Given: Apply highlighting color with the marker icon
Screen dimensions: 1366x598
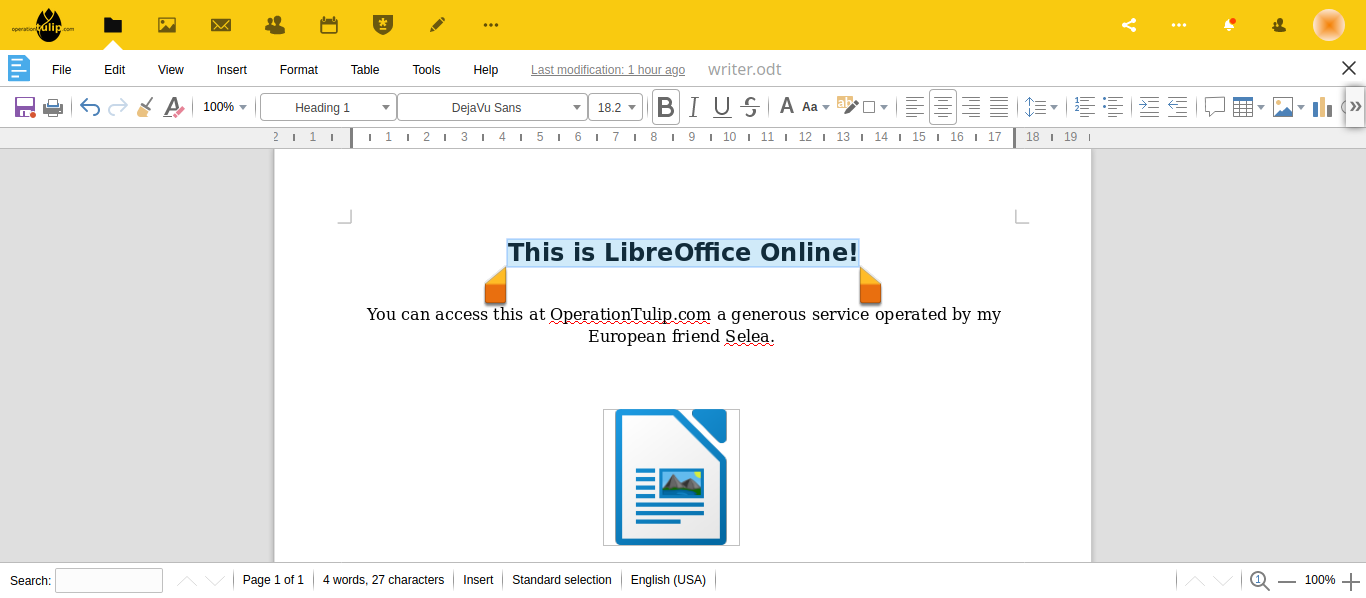Looking at the screenshot, I should (847, 106).
